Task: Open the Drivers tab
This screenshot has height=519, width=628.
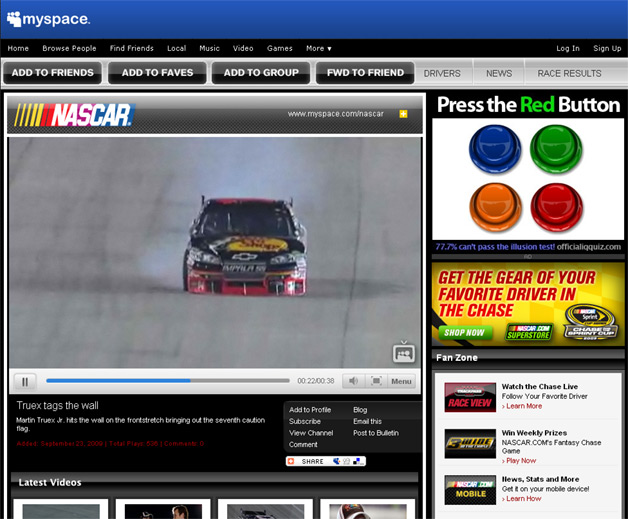Action: click(442, 73)
